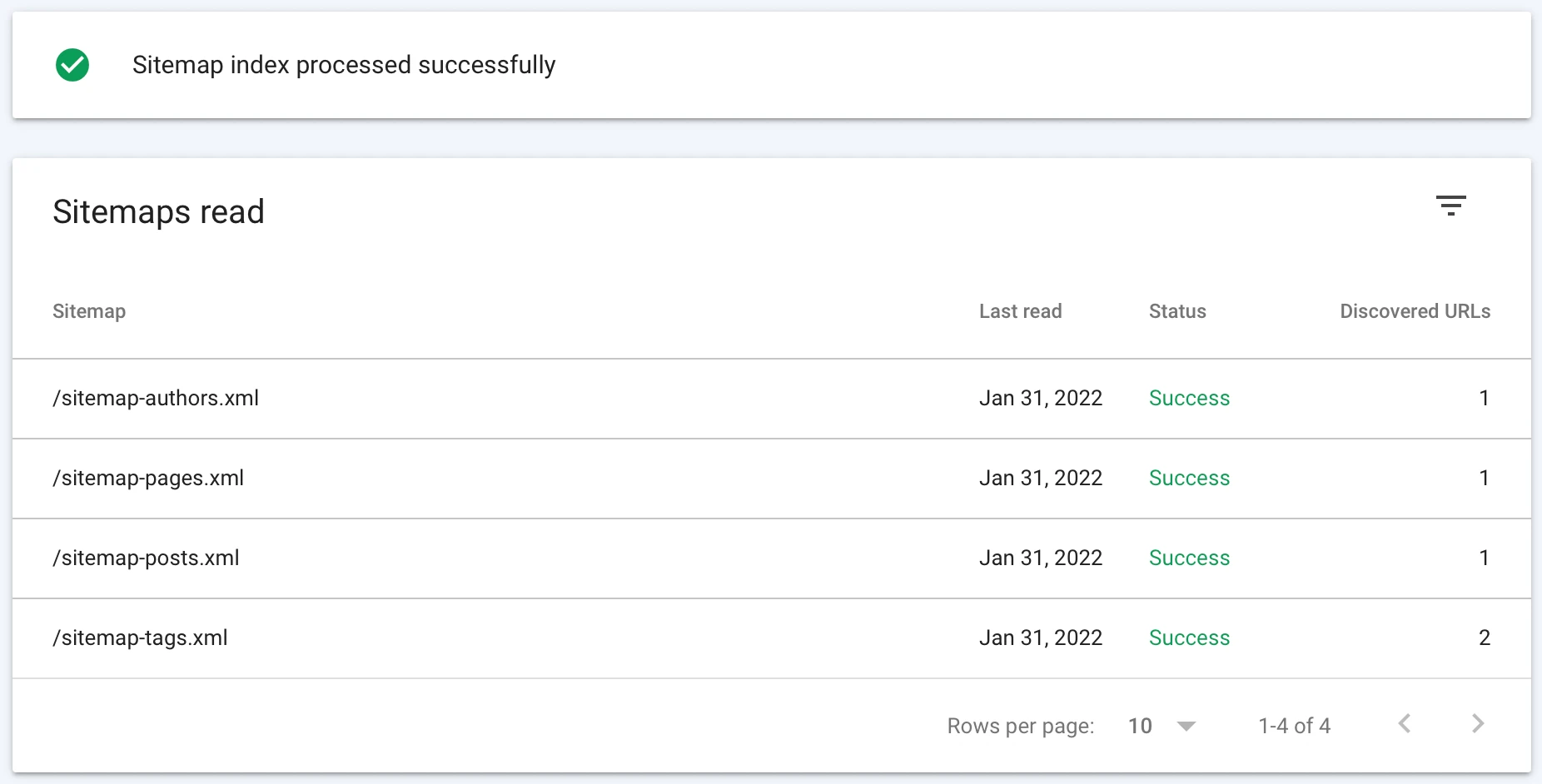Click the Status column header

[x=1176, y=310]
